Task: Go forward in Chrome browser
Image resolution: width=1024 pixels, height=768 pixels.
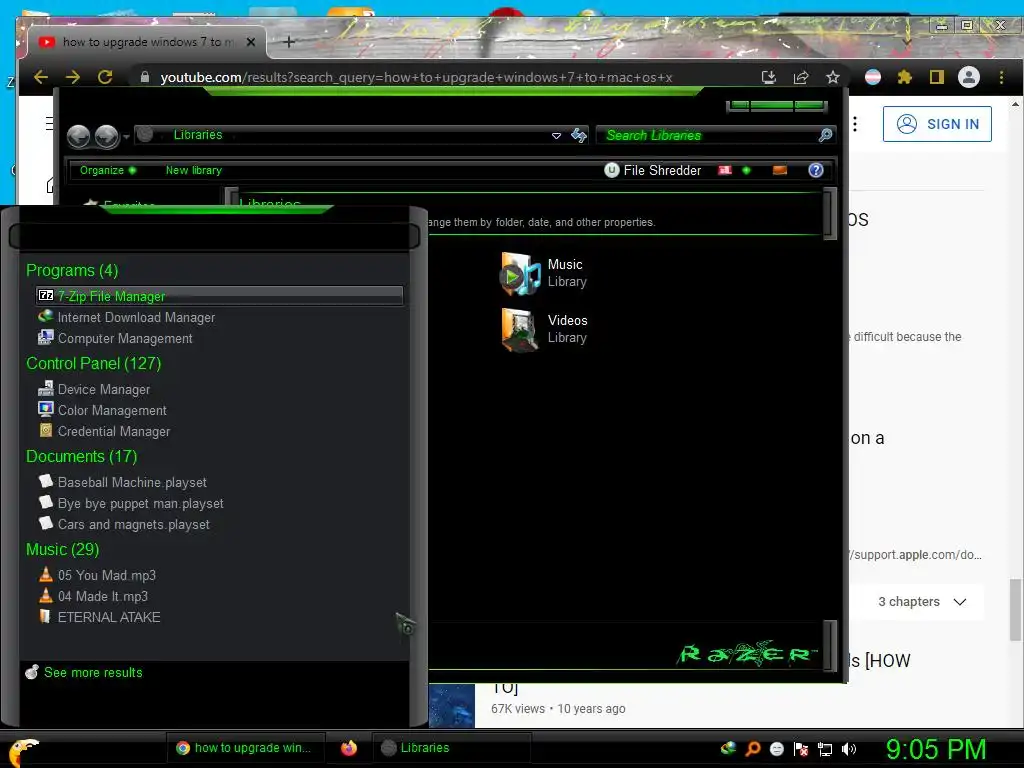Action: 73,77
